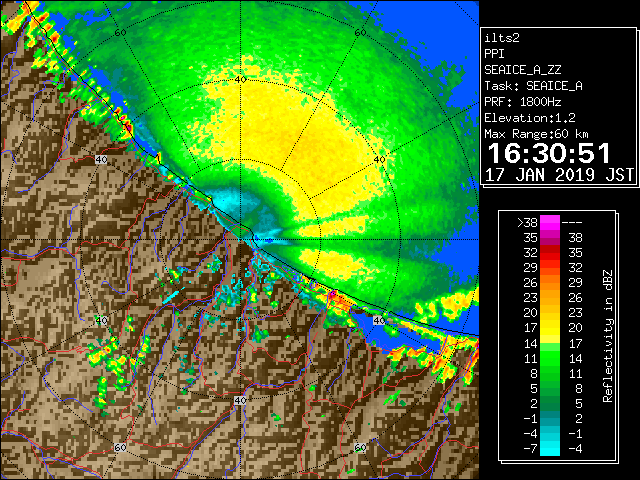
Task: Select the 60 km ring label at lower right
Action: [x=360, y=448]
